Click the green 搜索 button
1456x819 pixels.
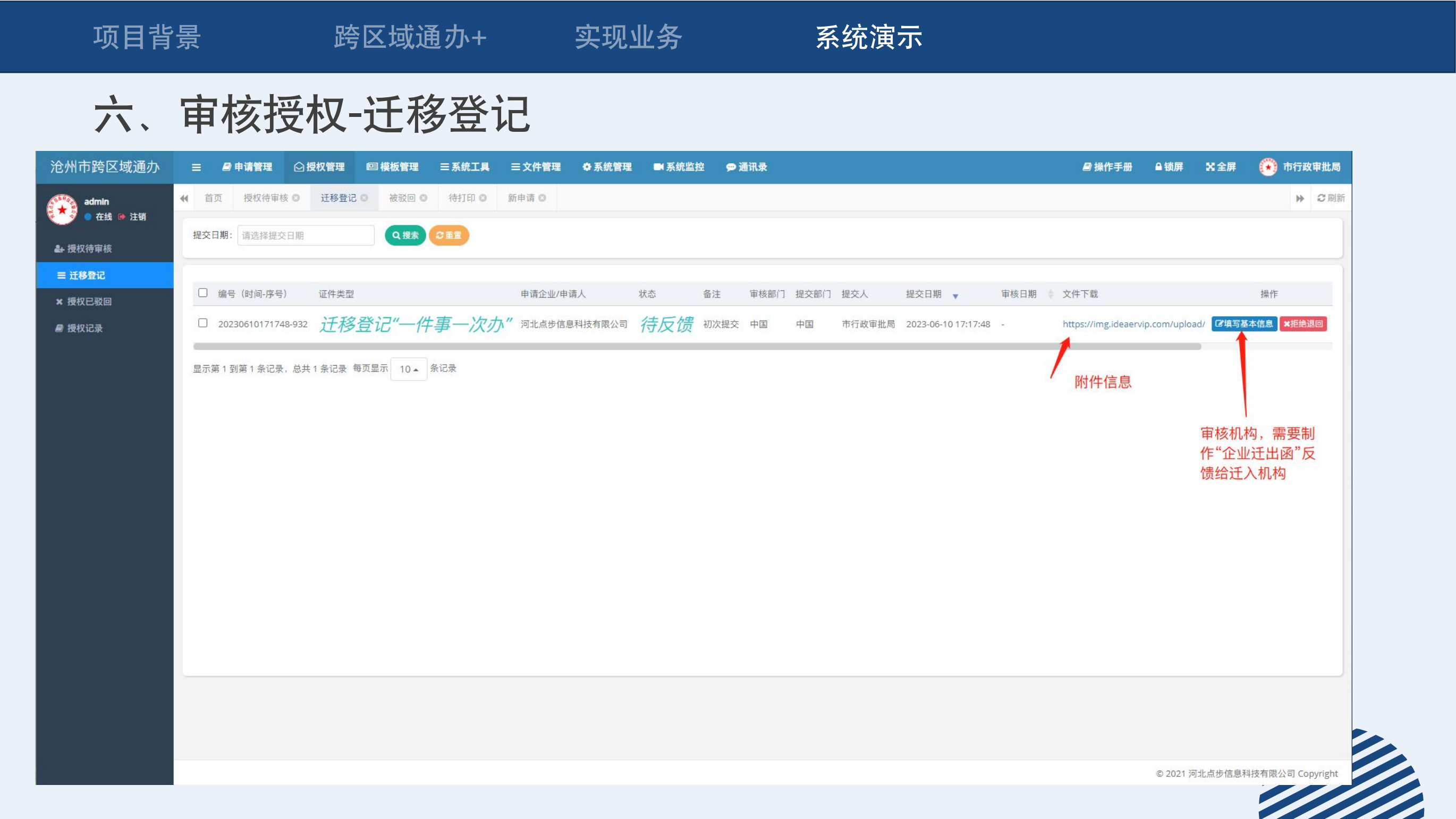click(405, 235)
